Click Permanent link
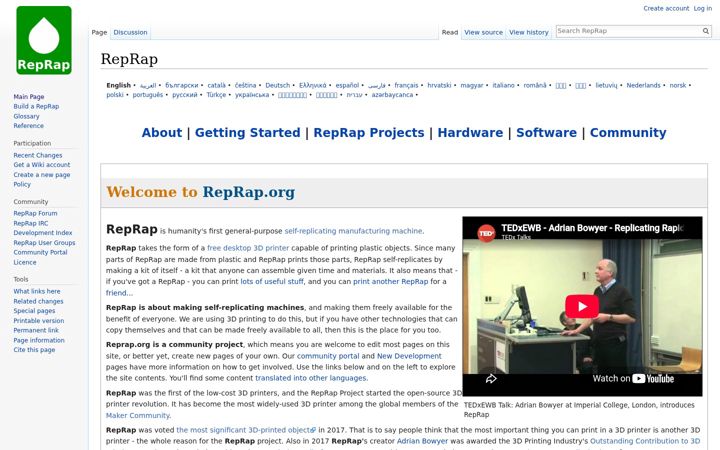 pos(36,330)
